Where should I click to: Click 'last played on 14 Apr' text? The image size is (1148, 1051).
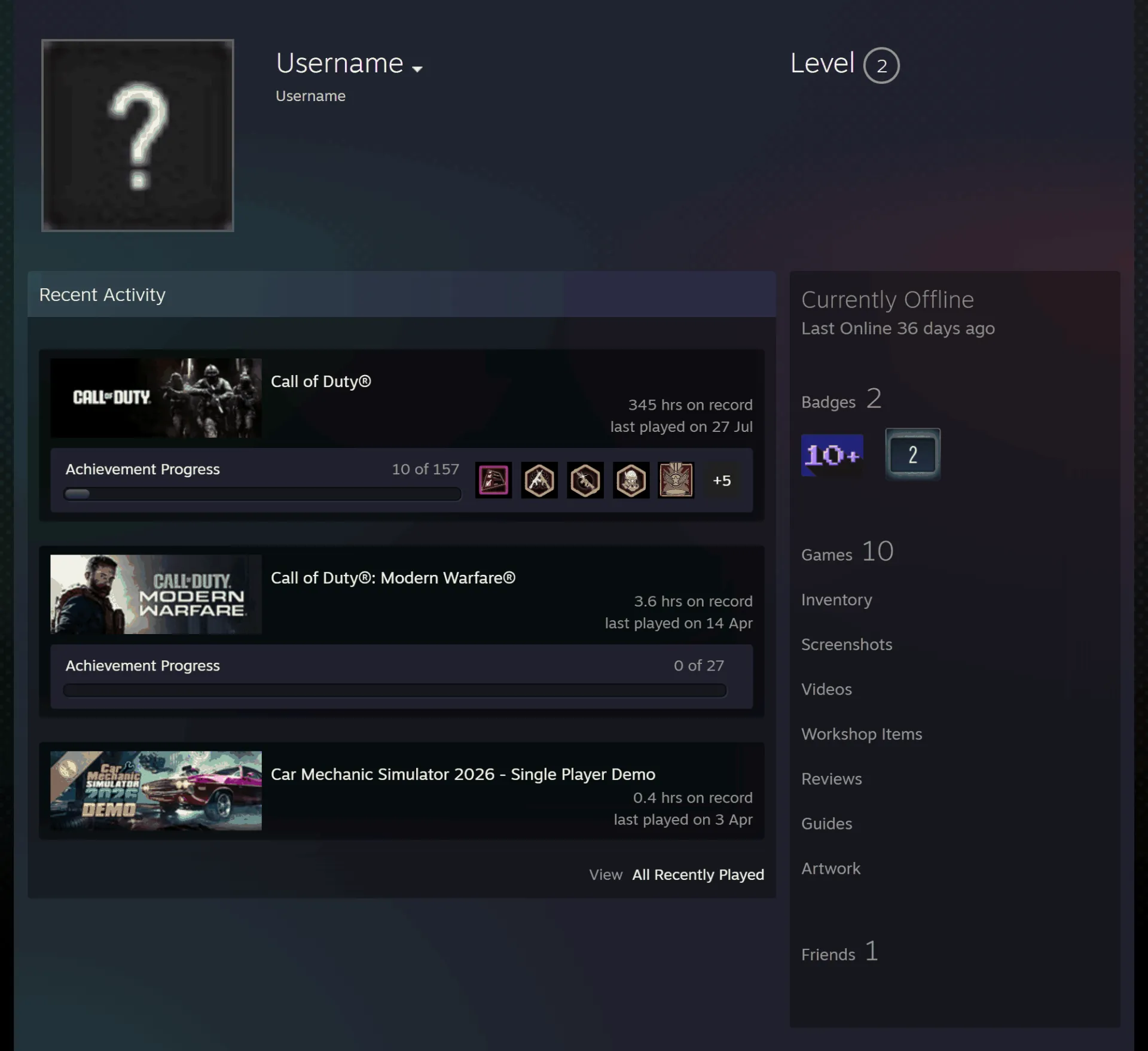[x=679, y=623]
